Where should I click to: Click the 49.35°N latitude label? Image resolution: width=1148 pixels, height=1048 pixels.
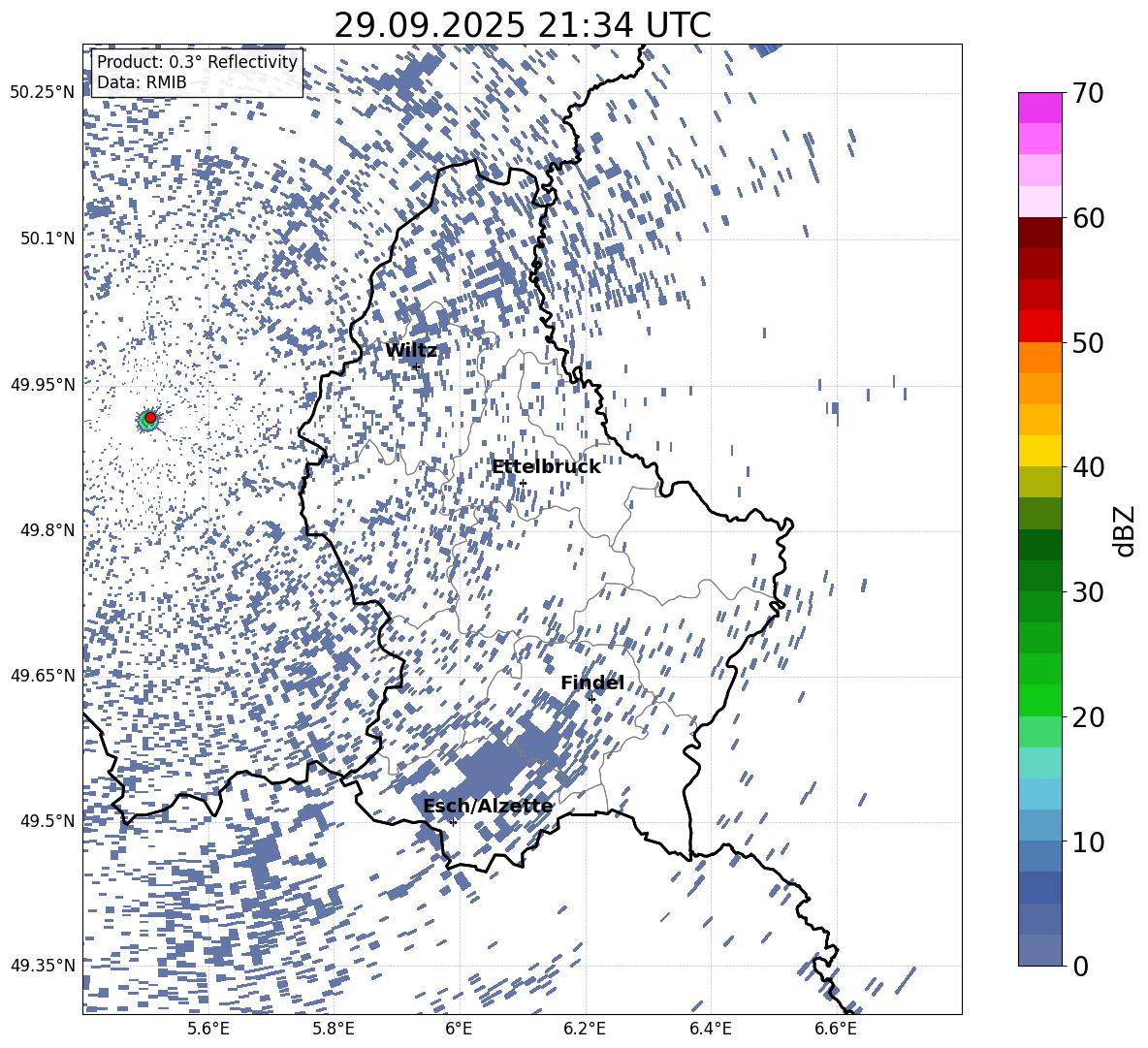[43, 966]
